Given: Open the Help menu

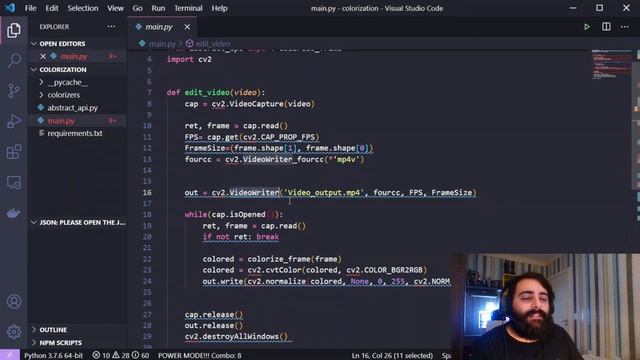Looking at the screenshot, I should [219, 8].
